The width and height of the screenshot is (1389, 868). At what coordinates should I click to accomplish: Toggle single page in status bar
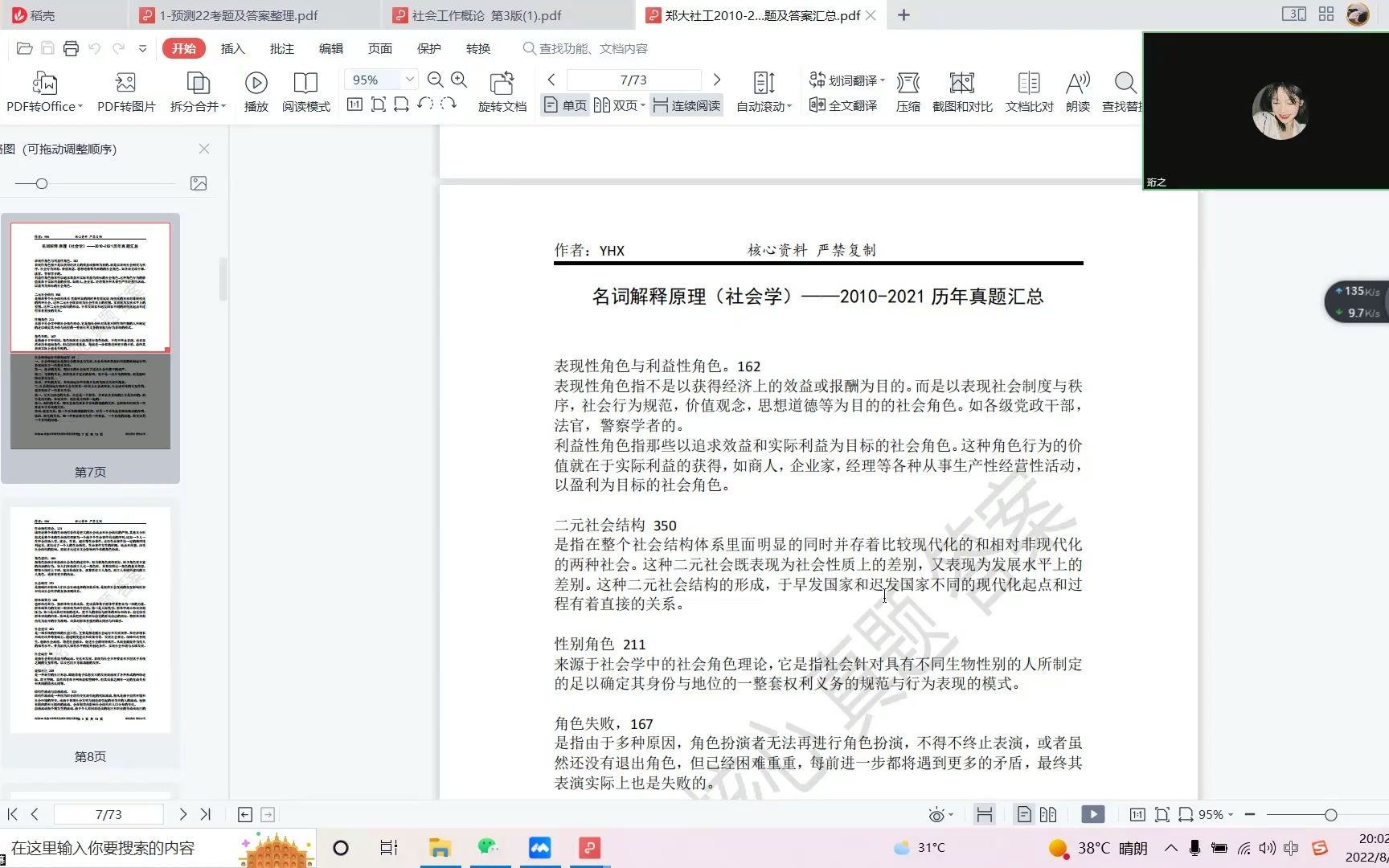[1024, 814]
